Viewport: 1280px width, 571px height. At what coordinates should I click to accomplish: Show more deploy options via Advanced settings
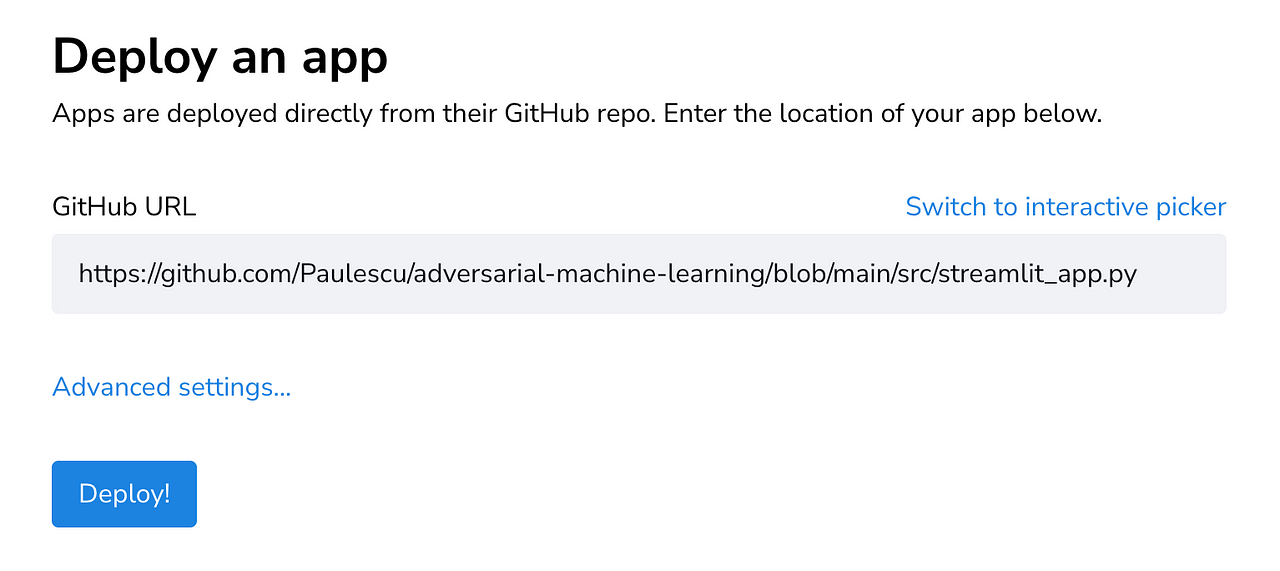pos(171,387)
